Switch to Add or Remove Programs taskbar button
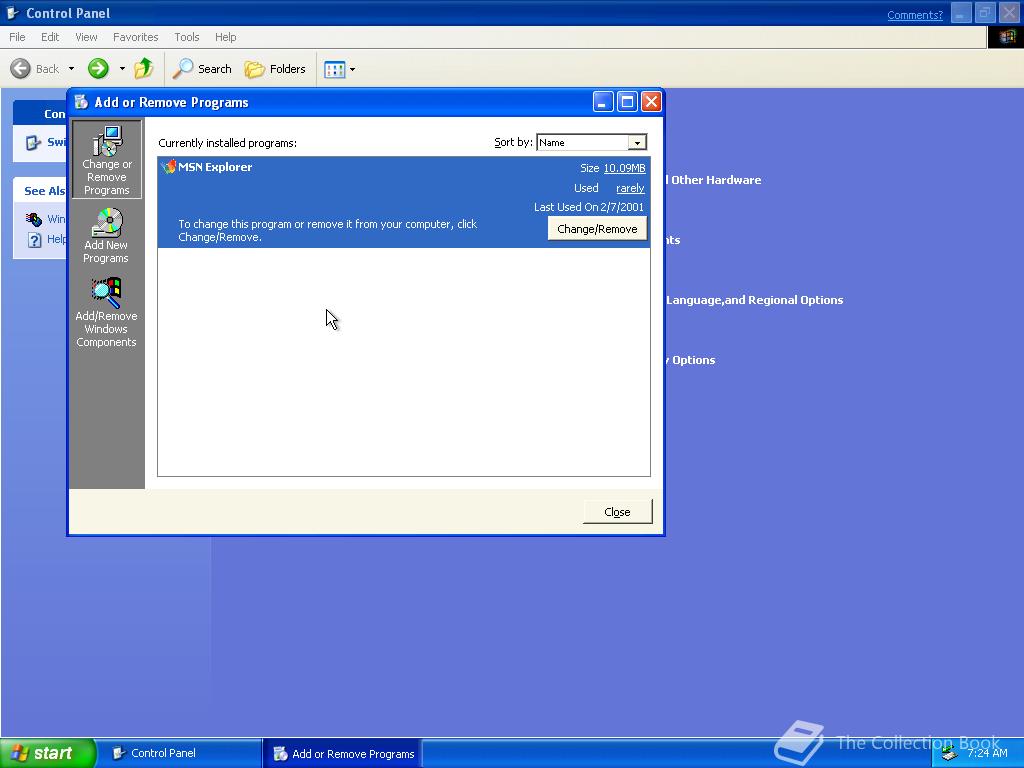This screenshot has height=768, width=1024. pyautogui.click(x=342, y=754)
